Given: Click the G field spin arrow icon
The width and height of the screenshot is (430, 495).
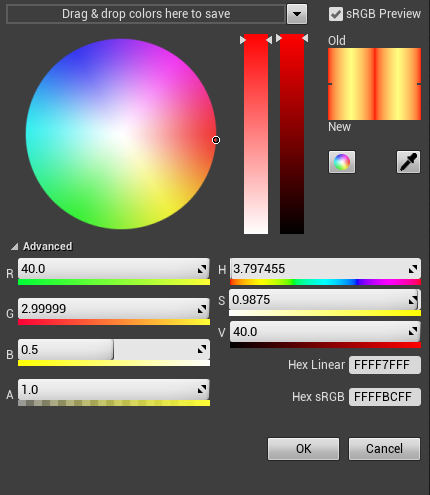Looking at the screenshot, I should pos(202,309).
